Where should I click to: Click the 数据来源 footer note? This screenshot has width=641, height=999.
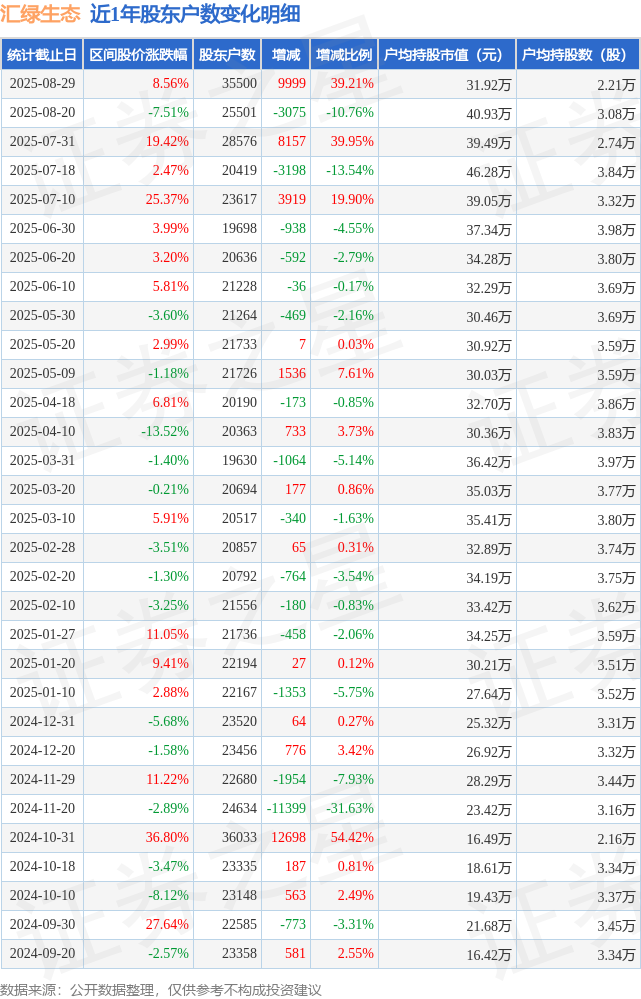click(161, 989)
